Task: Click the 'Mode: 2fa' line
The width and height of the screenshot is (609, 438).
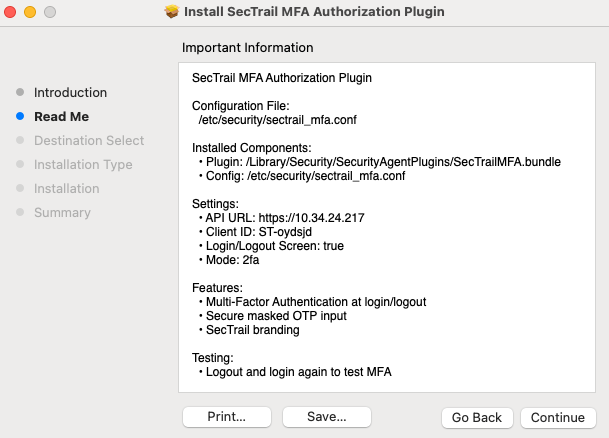Action: [229, 259]
